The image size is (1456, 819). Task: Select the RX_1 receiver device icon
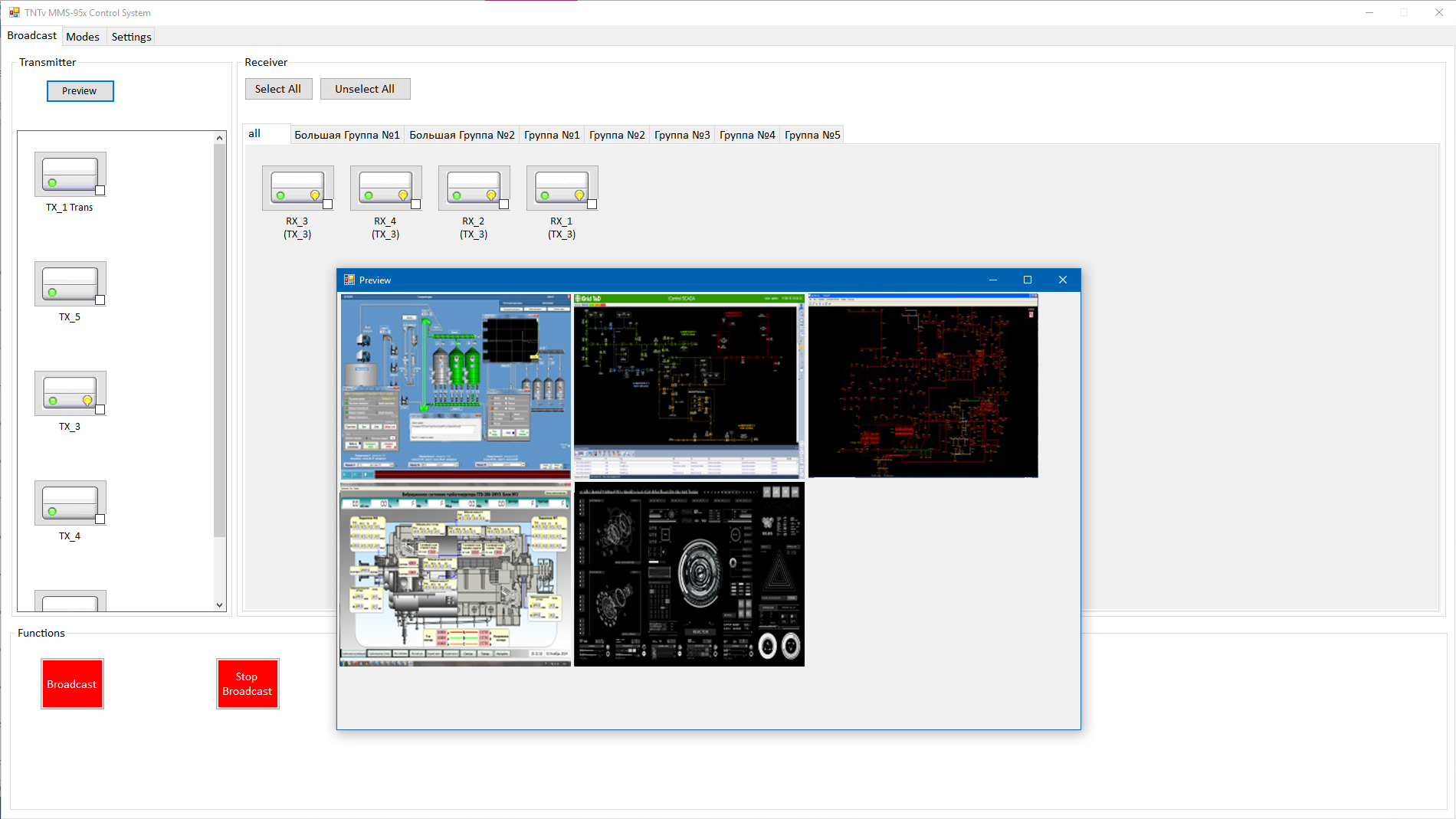point(562,188)
